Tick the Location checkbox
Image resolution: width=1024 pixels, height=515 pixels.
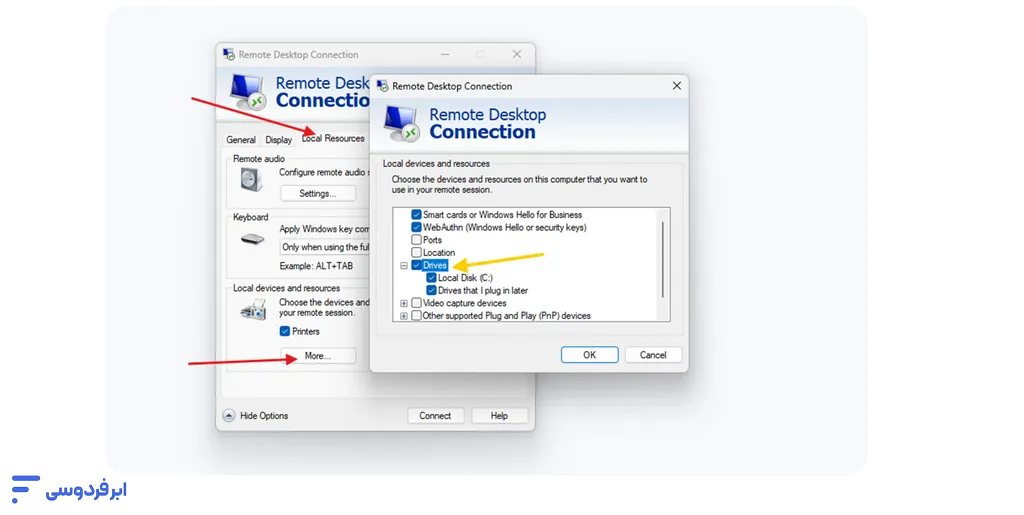point(416,252)
